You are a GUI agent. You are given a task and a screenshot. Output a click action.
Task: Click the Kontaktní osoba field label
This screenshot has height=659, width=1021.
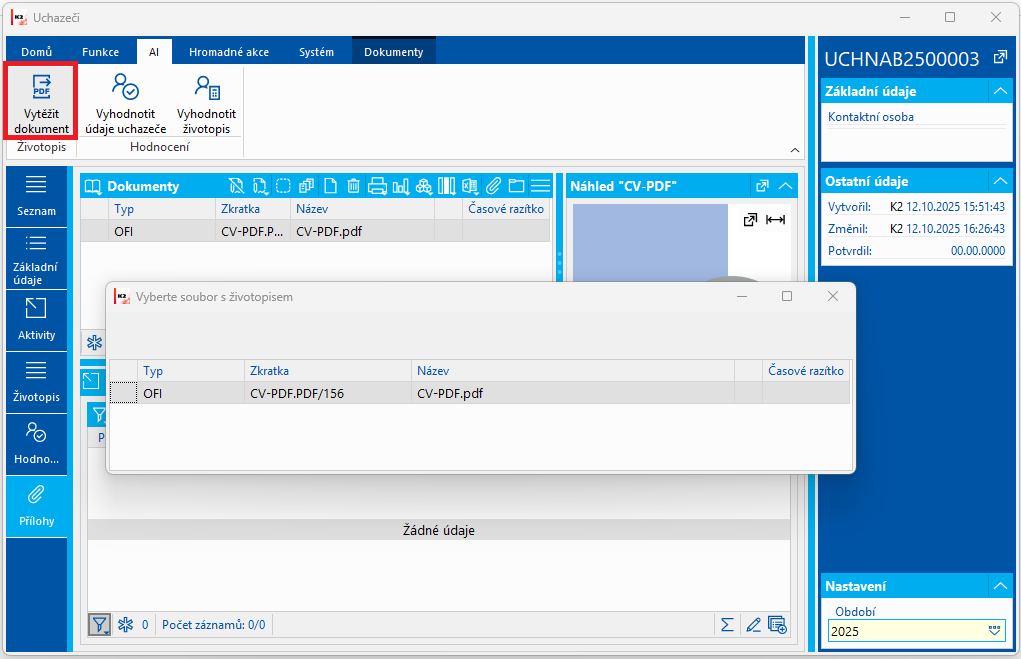pos(871,117)
